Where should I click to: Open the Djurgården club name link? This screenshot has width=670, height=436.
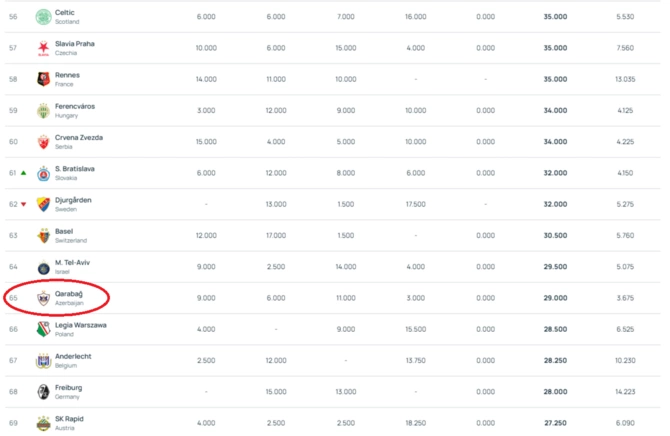(x=73, y=200)
